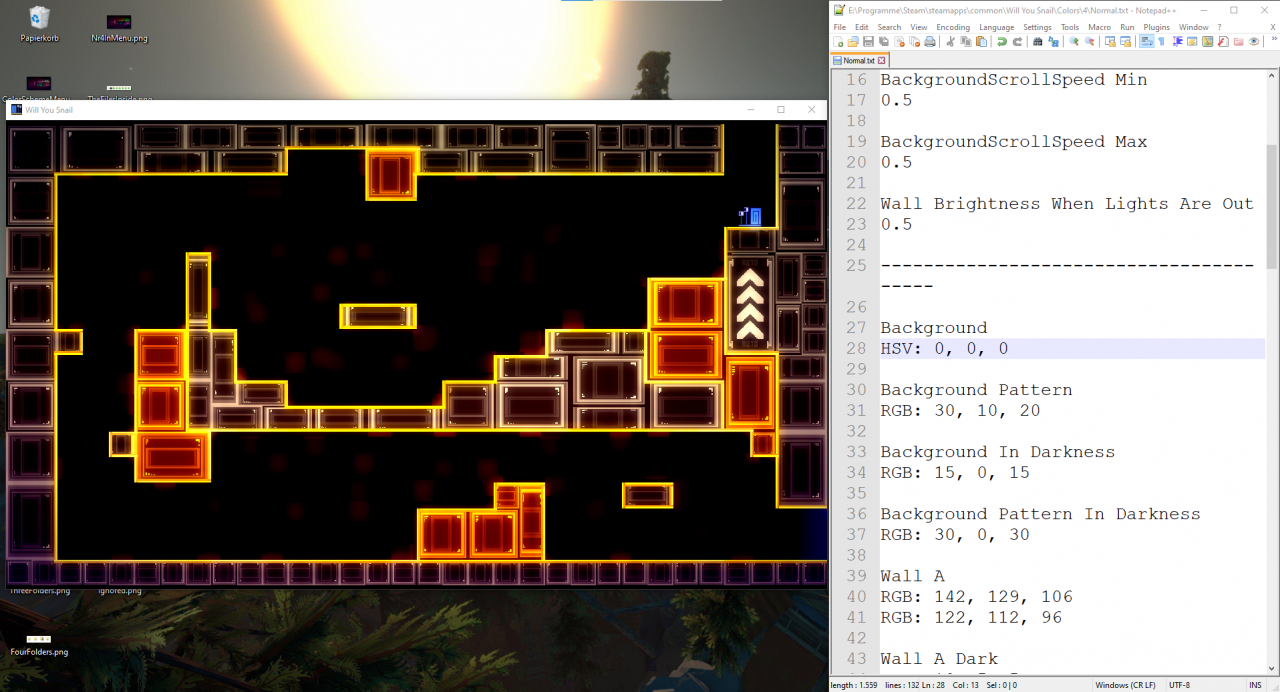Save the document with the floppy icon
The height and width of the screenshot is (692, 1280).
(868, 41)
